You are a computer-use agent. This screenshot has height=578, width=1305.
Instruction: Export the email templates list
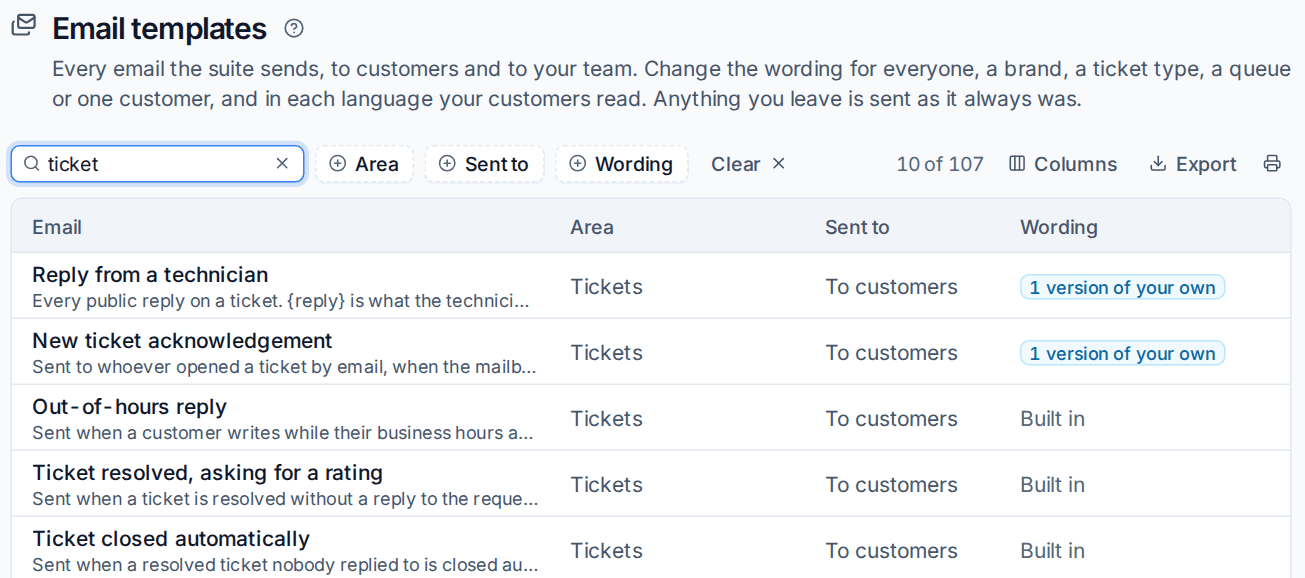[1193, 164]
